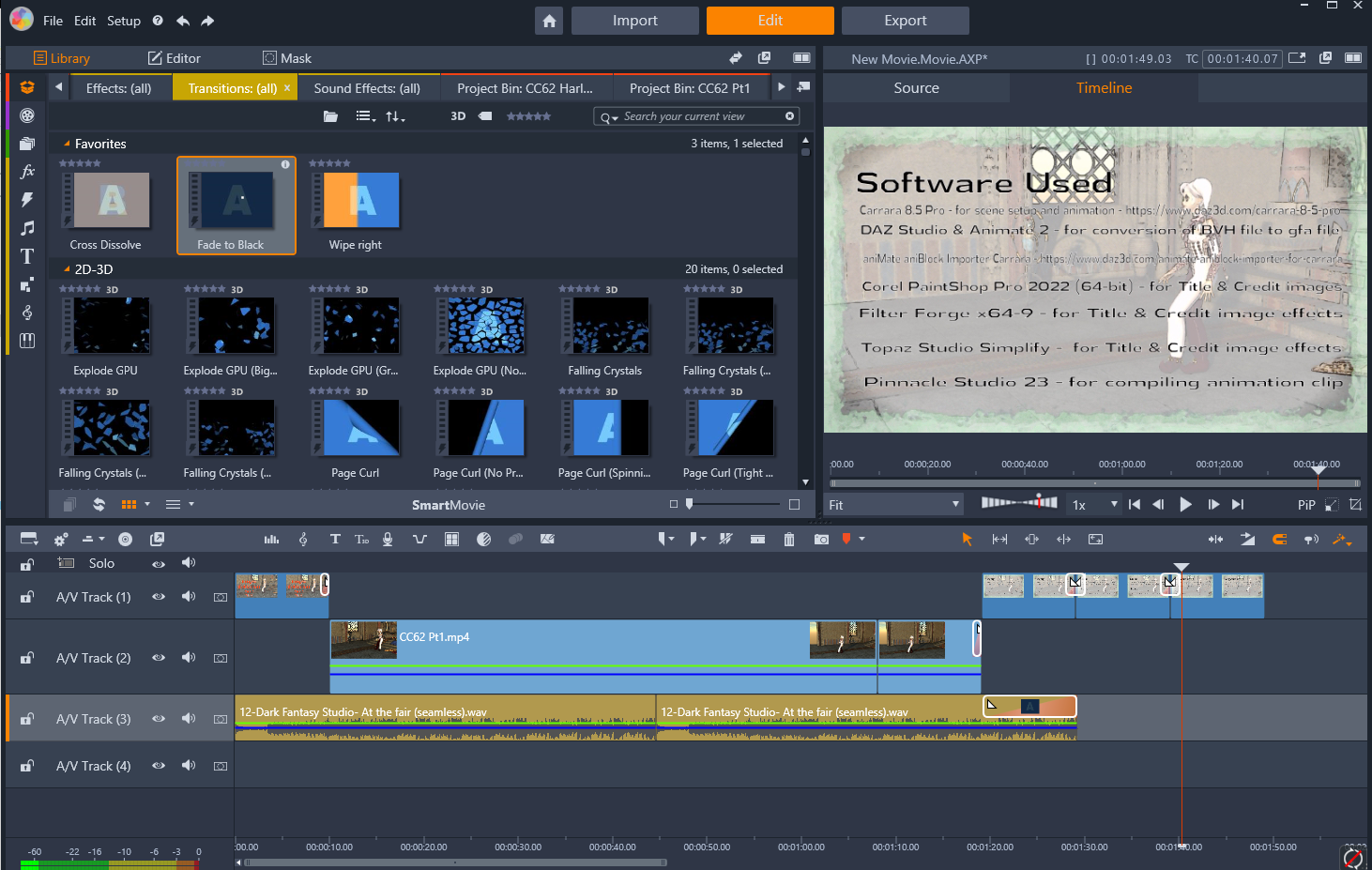This screenshot has width=1372, height=870.
Task: Mute A/V Track (1) audio
Action: pos(189,596)
